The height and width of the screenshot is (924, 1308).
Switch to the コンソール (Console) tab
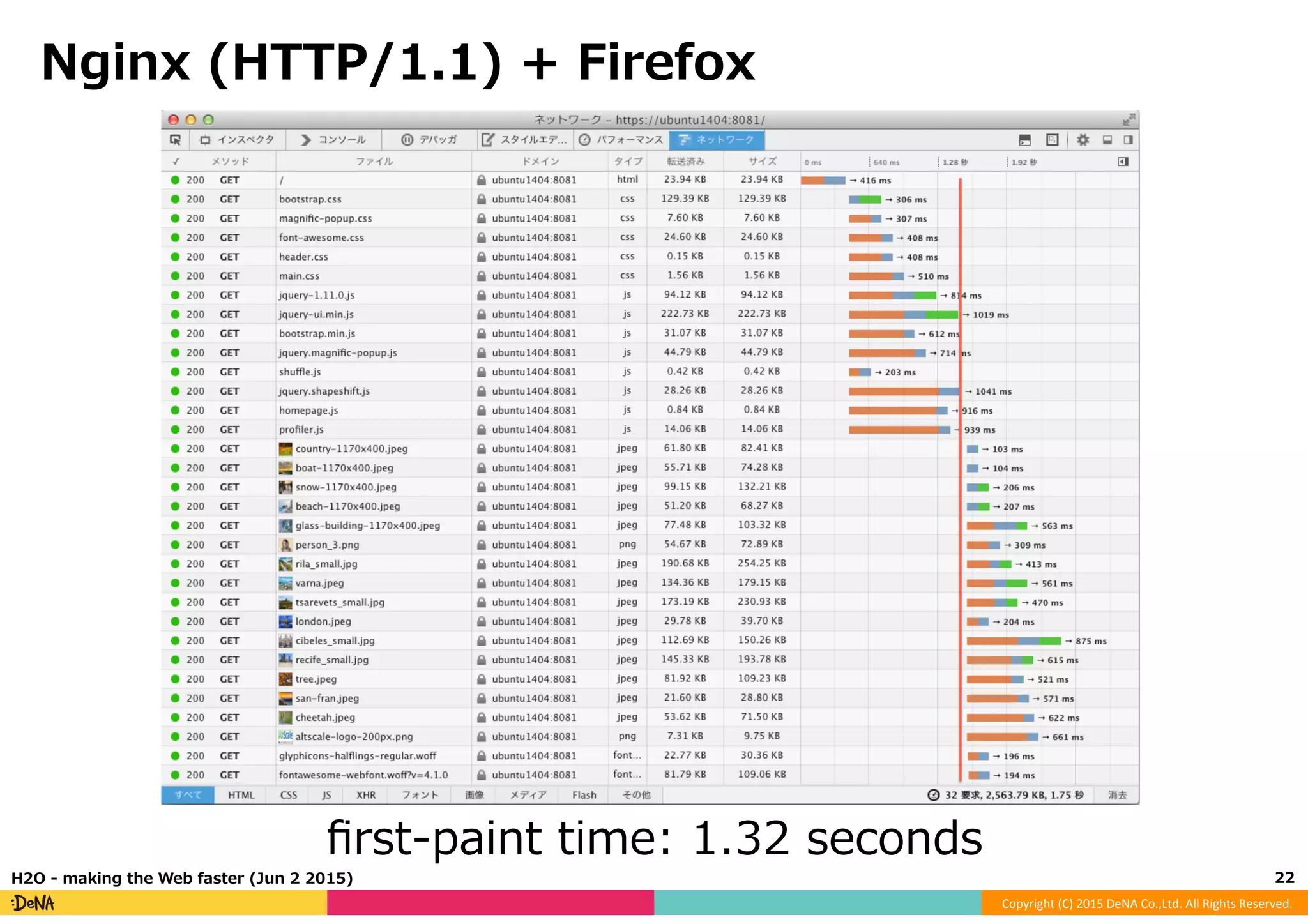(x=333, y=140)
